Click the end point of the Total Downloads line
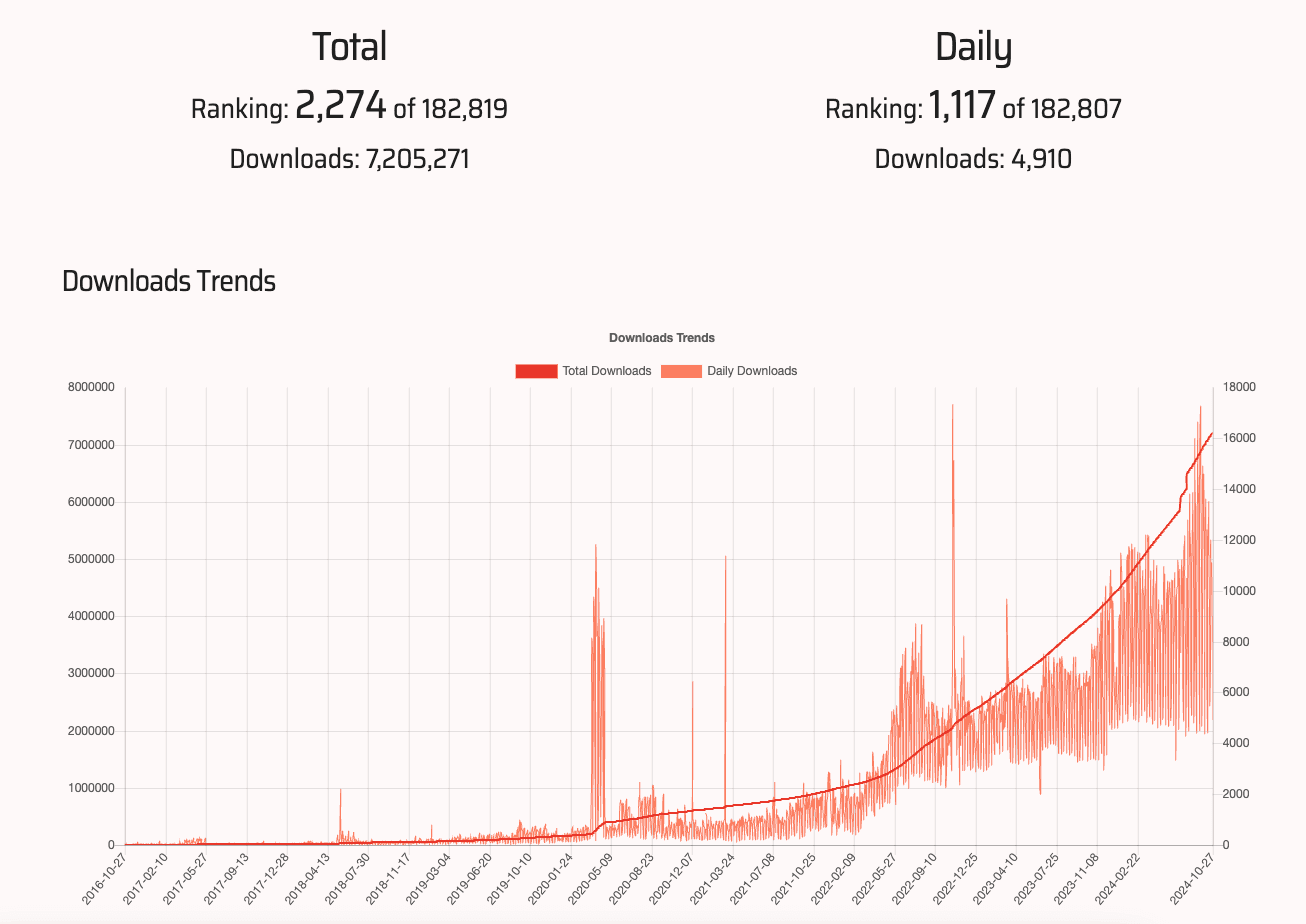This screenshot has height=924, width=1306. point(1212,435)
